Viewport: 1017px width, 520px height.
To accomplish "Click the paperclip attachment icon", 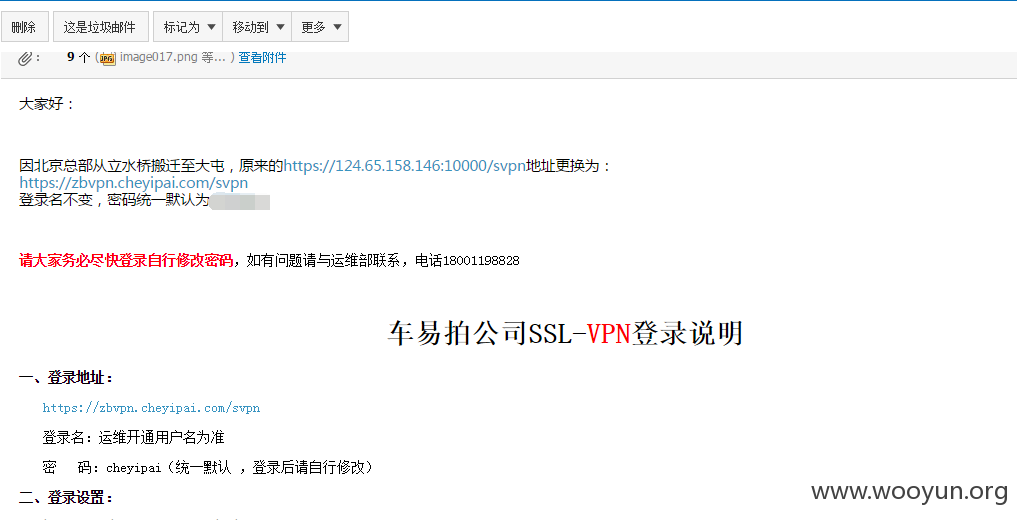I will [25, 58].
